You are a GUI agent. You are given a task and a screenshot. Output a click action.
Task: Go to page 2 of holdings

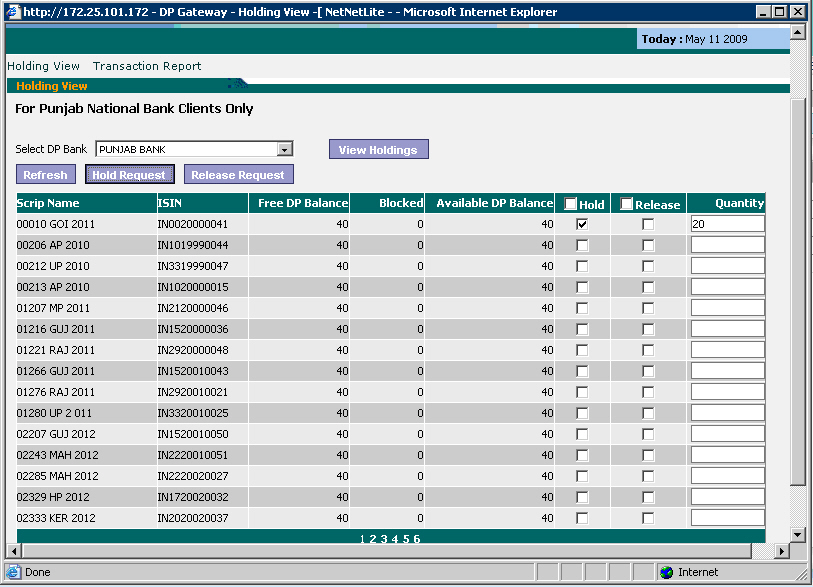point(372,539)
